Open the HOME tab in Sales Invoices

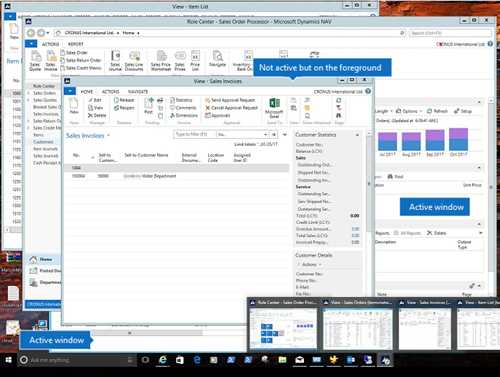[87, 91]
